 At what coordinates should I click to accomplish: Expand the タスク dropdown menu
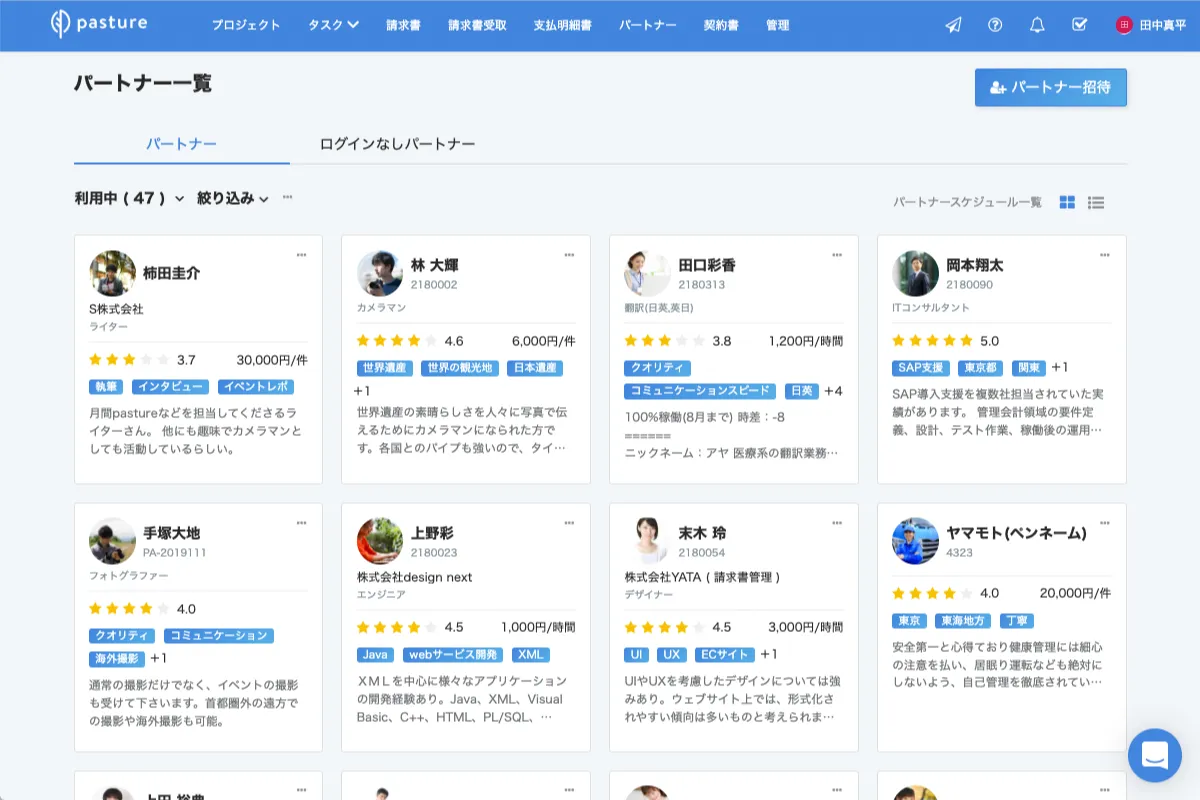[x=333, y=25]
